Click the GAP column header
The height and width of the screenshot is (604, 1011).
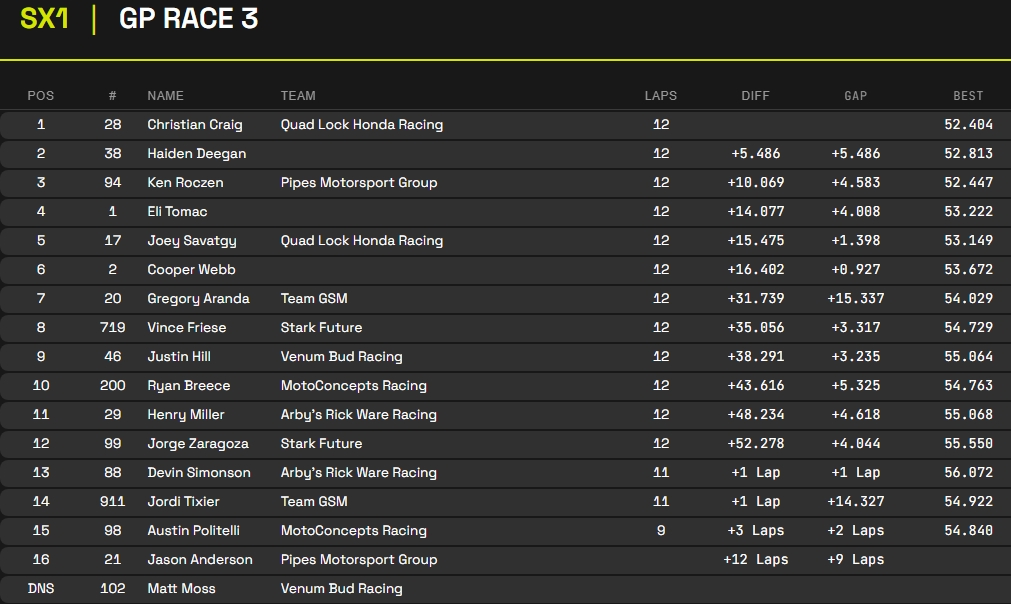[855, 96]
